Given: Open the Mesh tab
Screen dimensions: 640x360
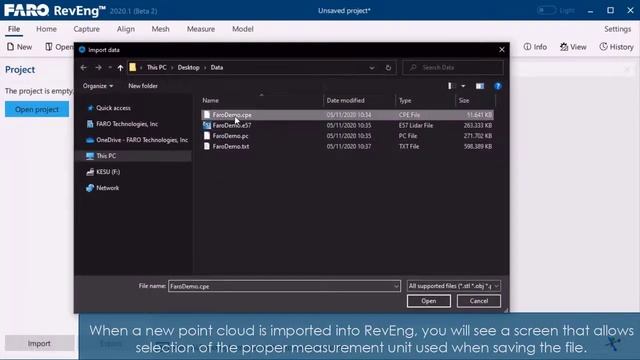Looking at the screenshot, I should (160, 29).
